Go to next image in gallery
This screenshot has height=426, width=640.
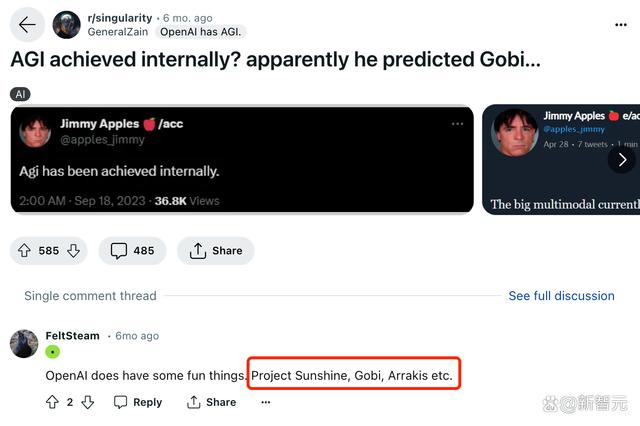point(621,159)
